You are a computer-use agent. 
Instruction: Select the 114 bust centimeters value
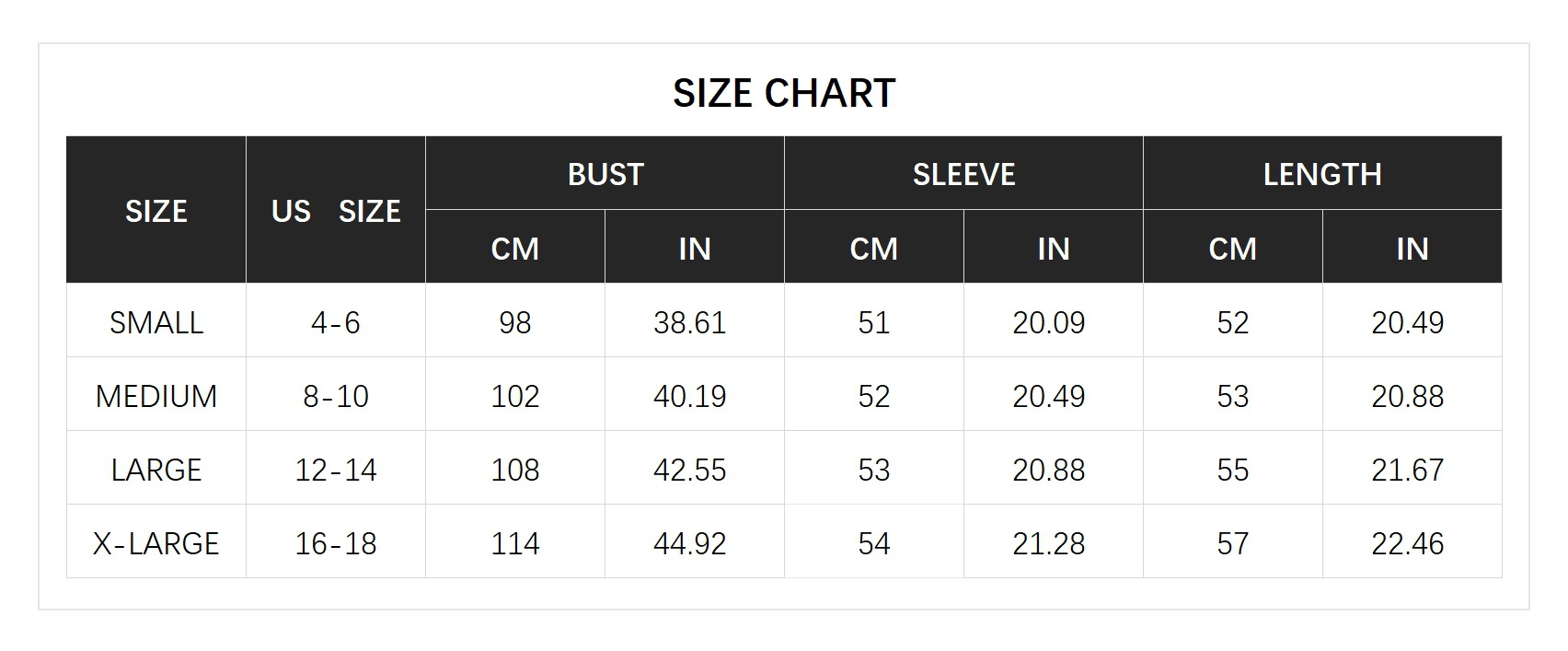point(515,543)
